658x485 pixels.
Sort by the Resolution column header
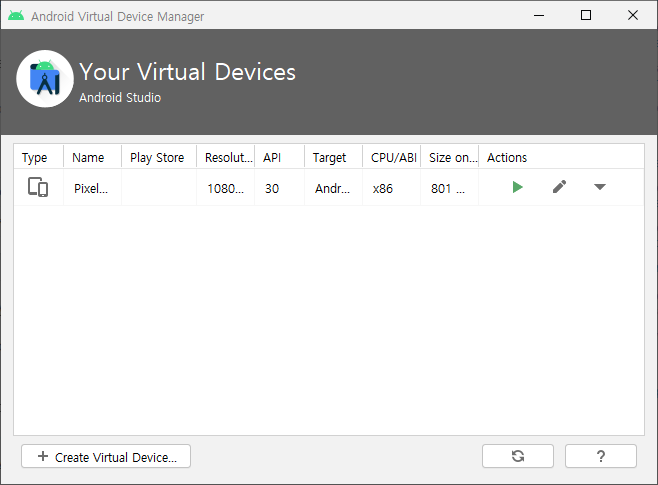click(x=226, y=157)
